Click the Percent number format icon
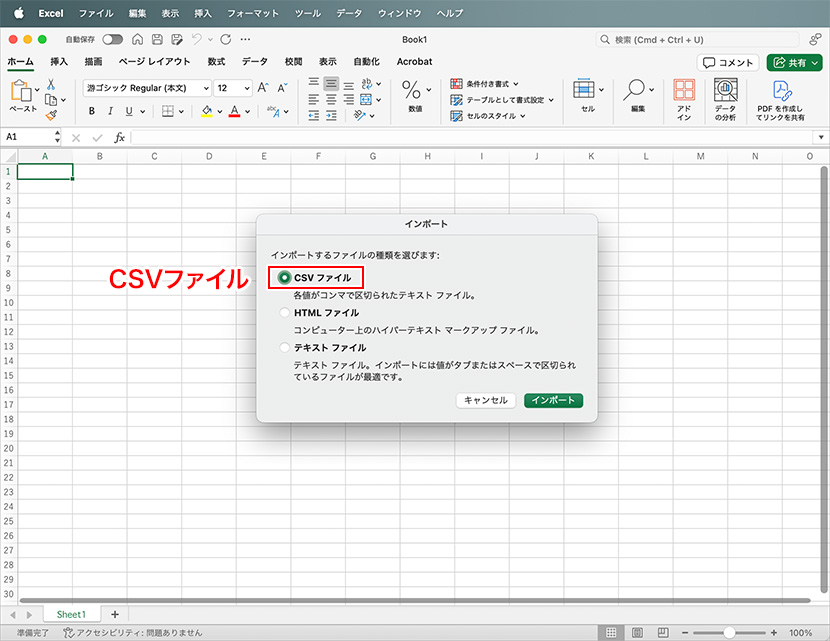 click(411, 89)
